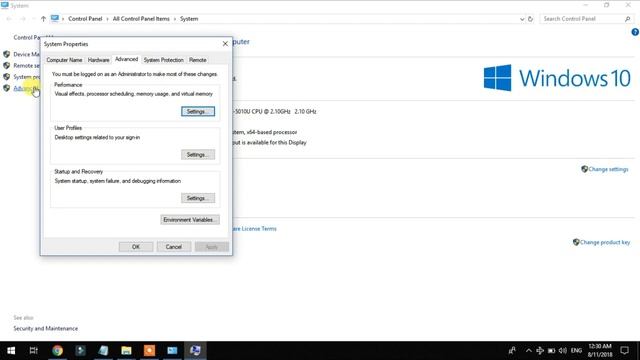Show hidden tray icons chevron

click(x=529, y=351)
